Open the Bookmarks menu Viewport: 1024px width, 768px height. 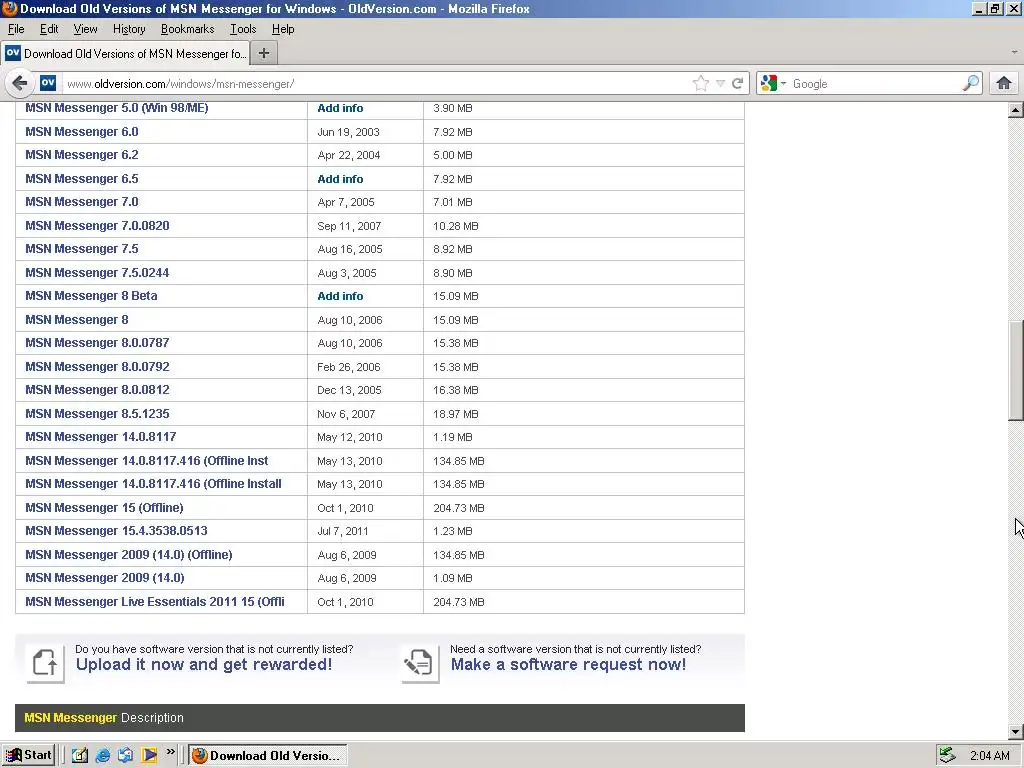187,29
